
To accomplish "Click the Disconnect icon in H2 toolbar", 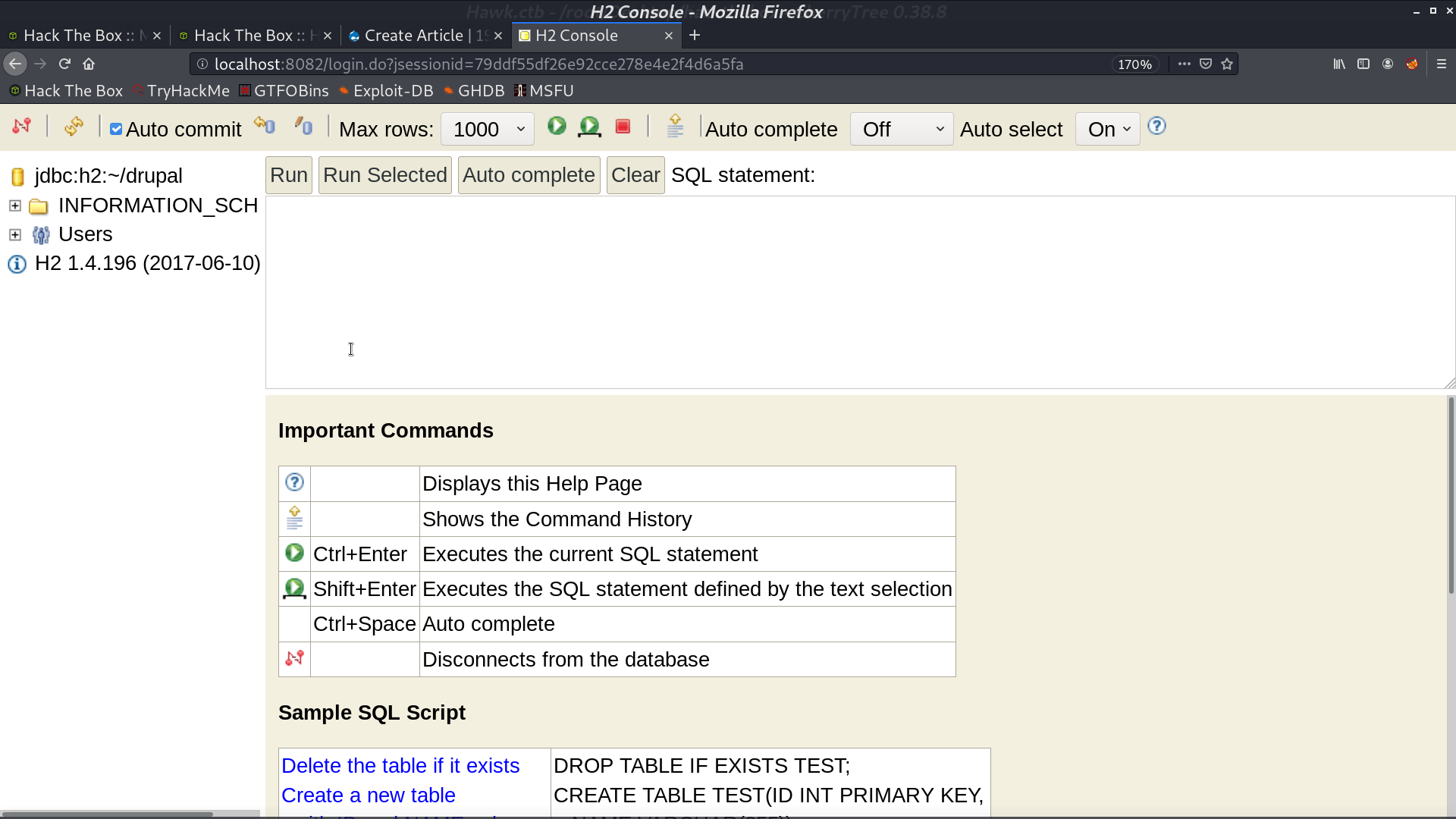I will 21,127.
